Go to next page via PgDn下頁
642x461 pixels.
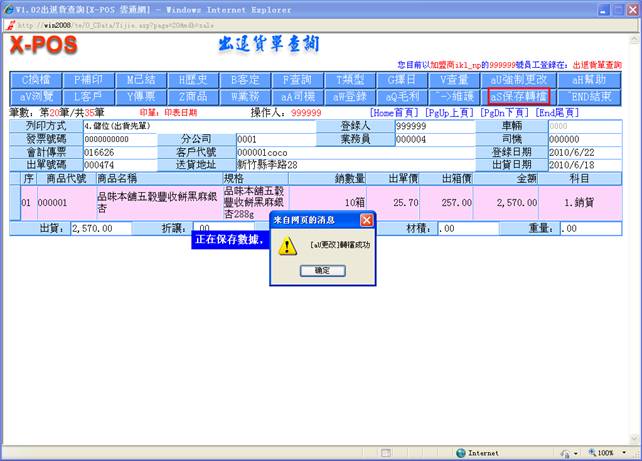(506, 113)
